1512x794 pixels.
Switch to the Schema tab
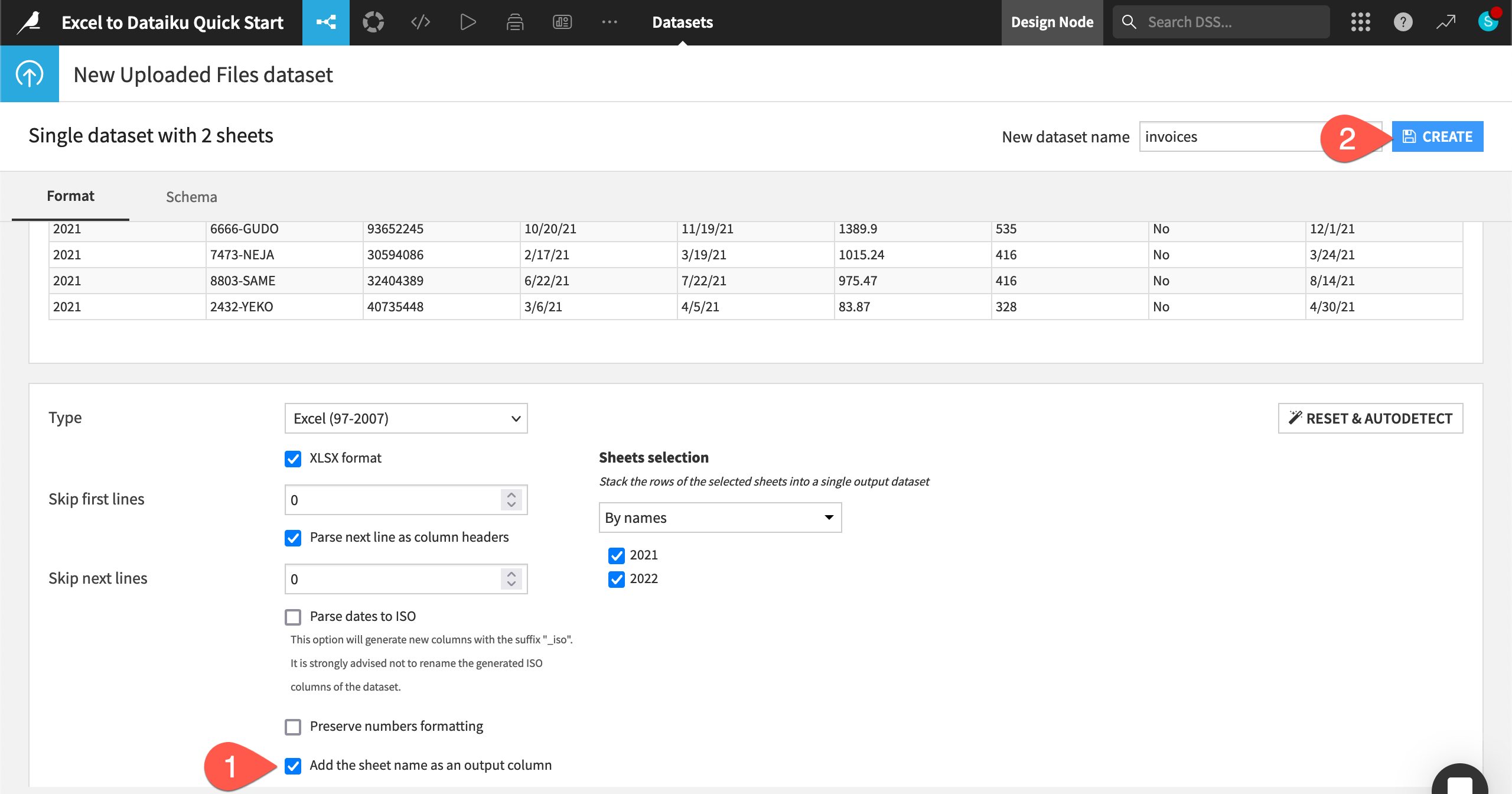coord(191,197)
